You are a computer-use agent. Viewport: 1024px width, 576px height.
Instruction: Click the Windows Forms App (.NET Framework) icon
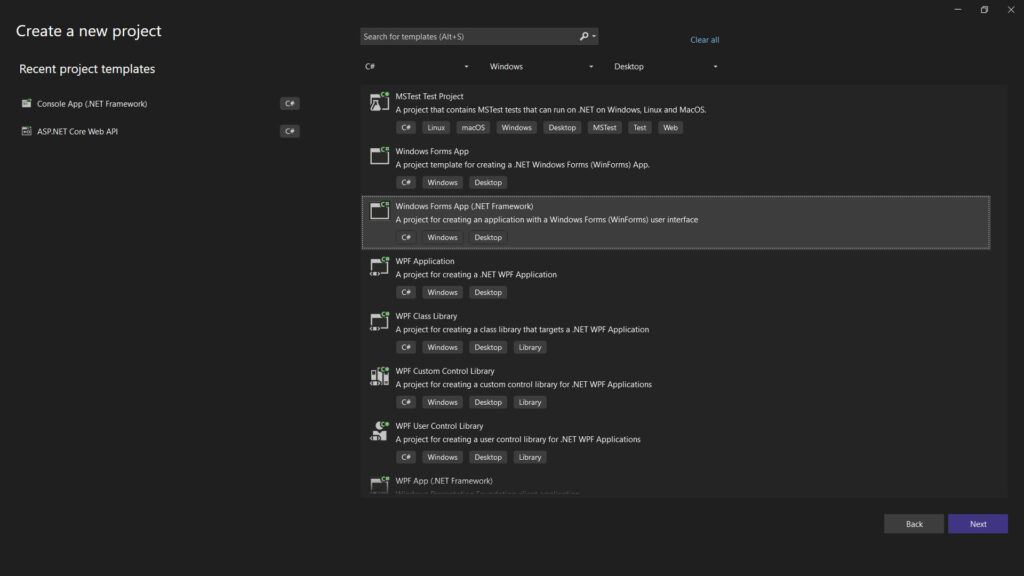point(379,210)
